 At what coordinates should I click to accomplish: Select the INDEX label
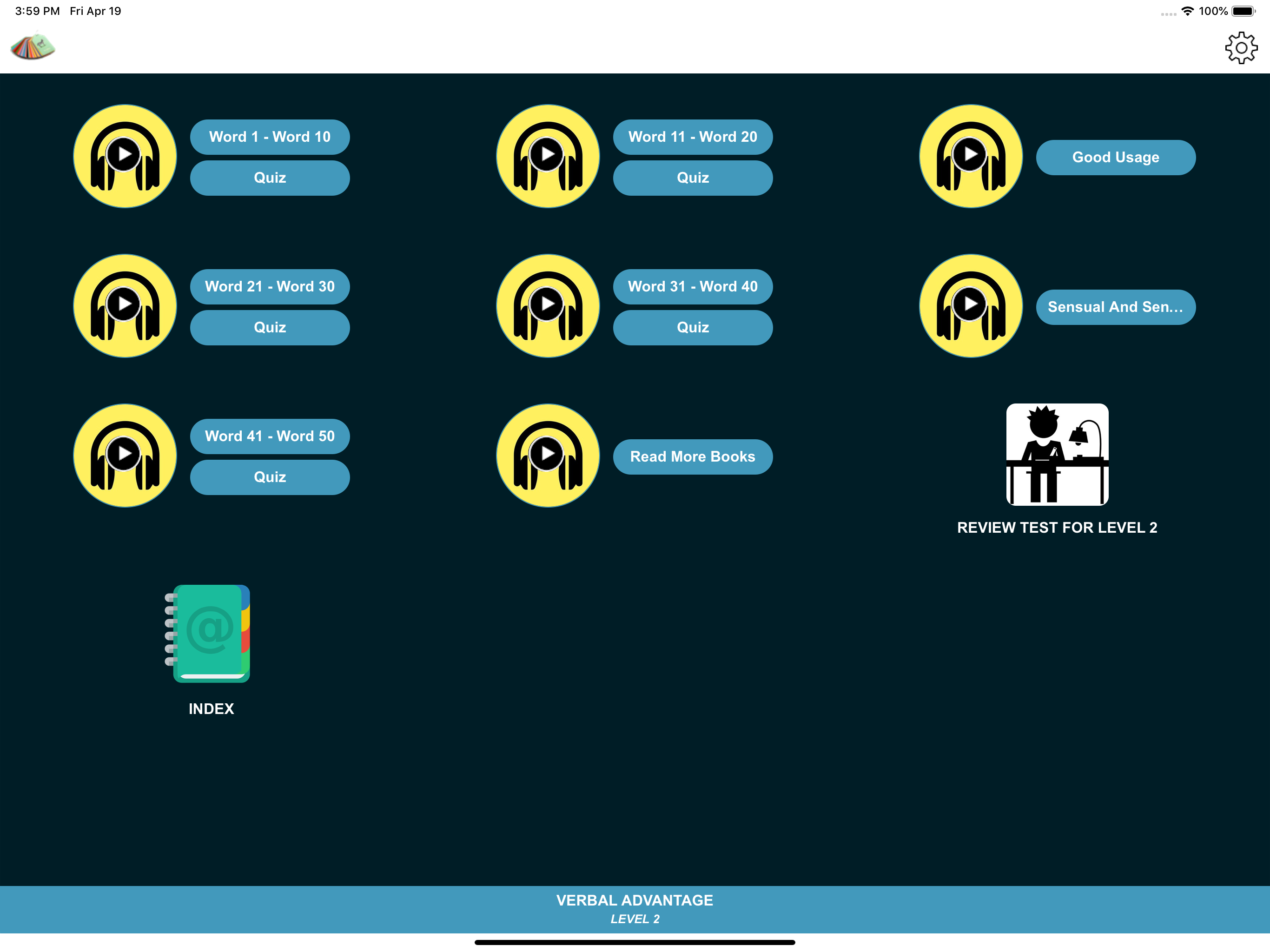[x=212, y=709]
